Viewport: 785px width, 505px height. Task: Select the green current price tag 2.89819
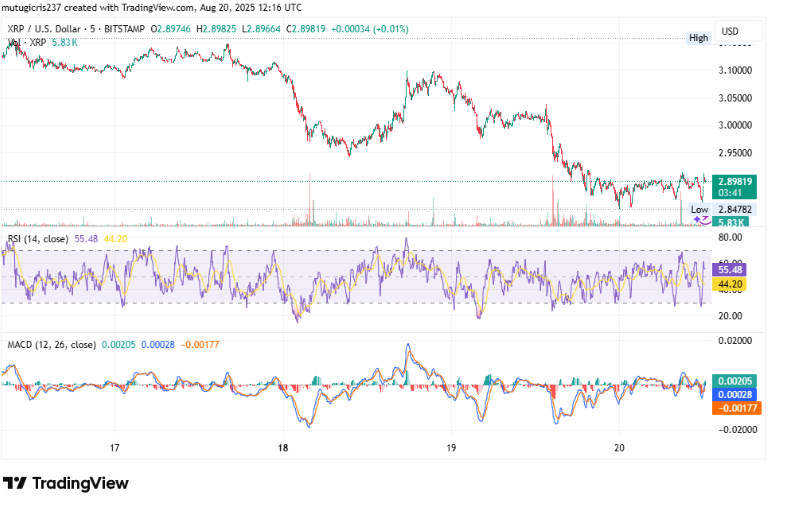point(735,182)
